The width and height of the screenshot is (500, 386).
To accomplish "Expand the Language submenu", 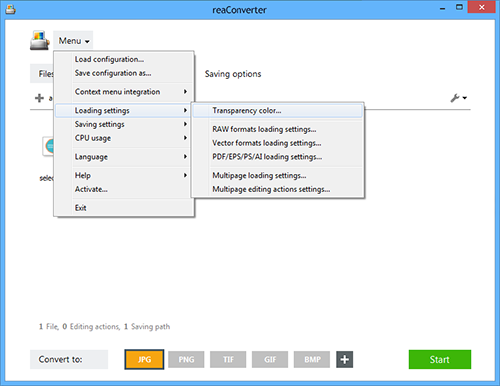I will [x=124, y=156].
